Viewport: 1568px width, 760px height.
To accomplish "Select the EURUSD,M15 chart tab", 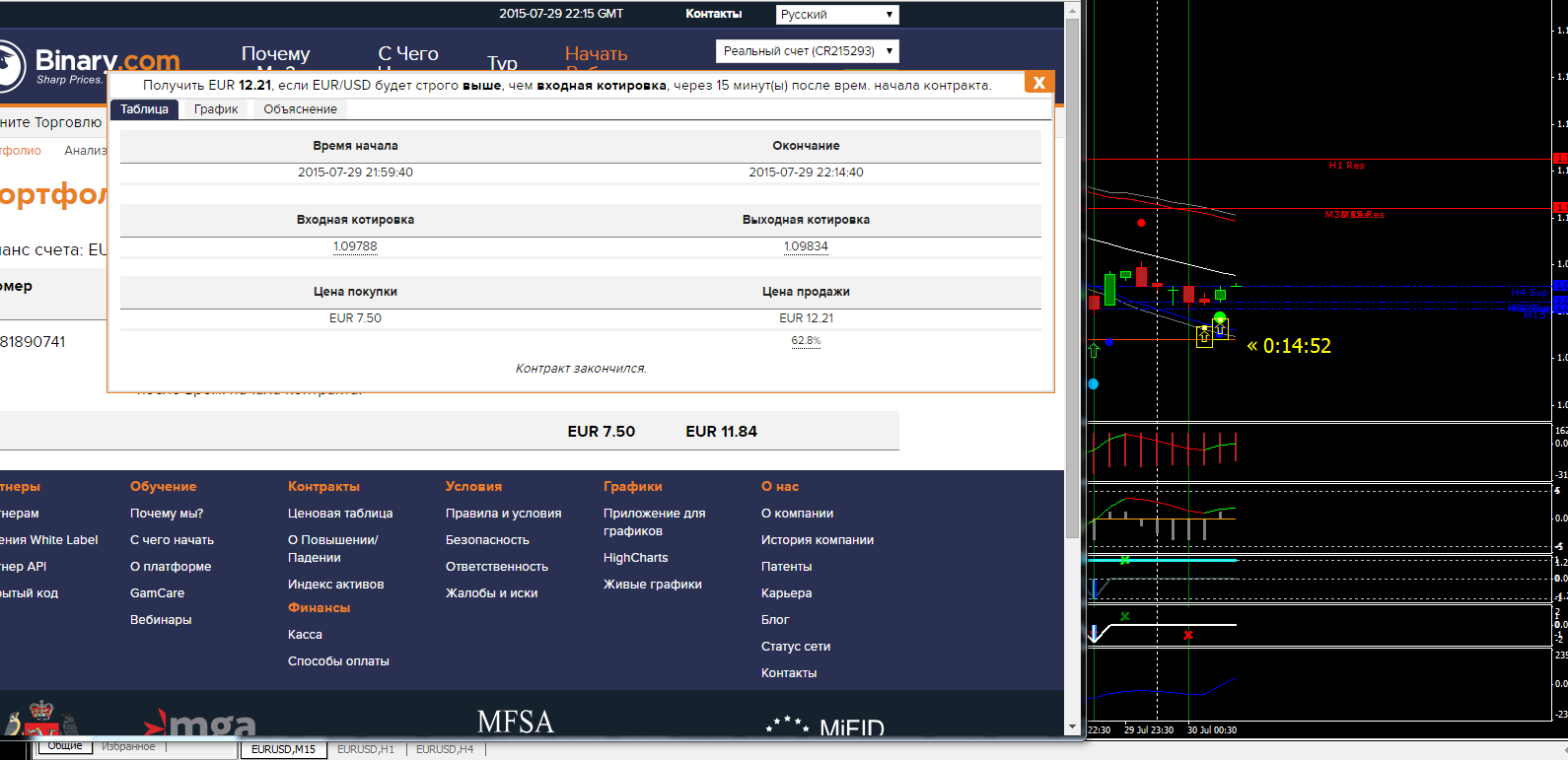I will coord(283,749).
